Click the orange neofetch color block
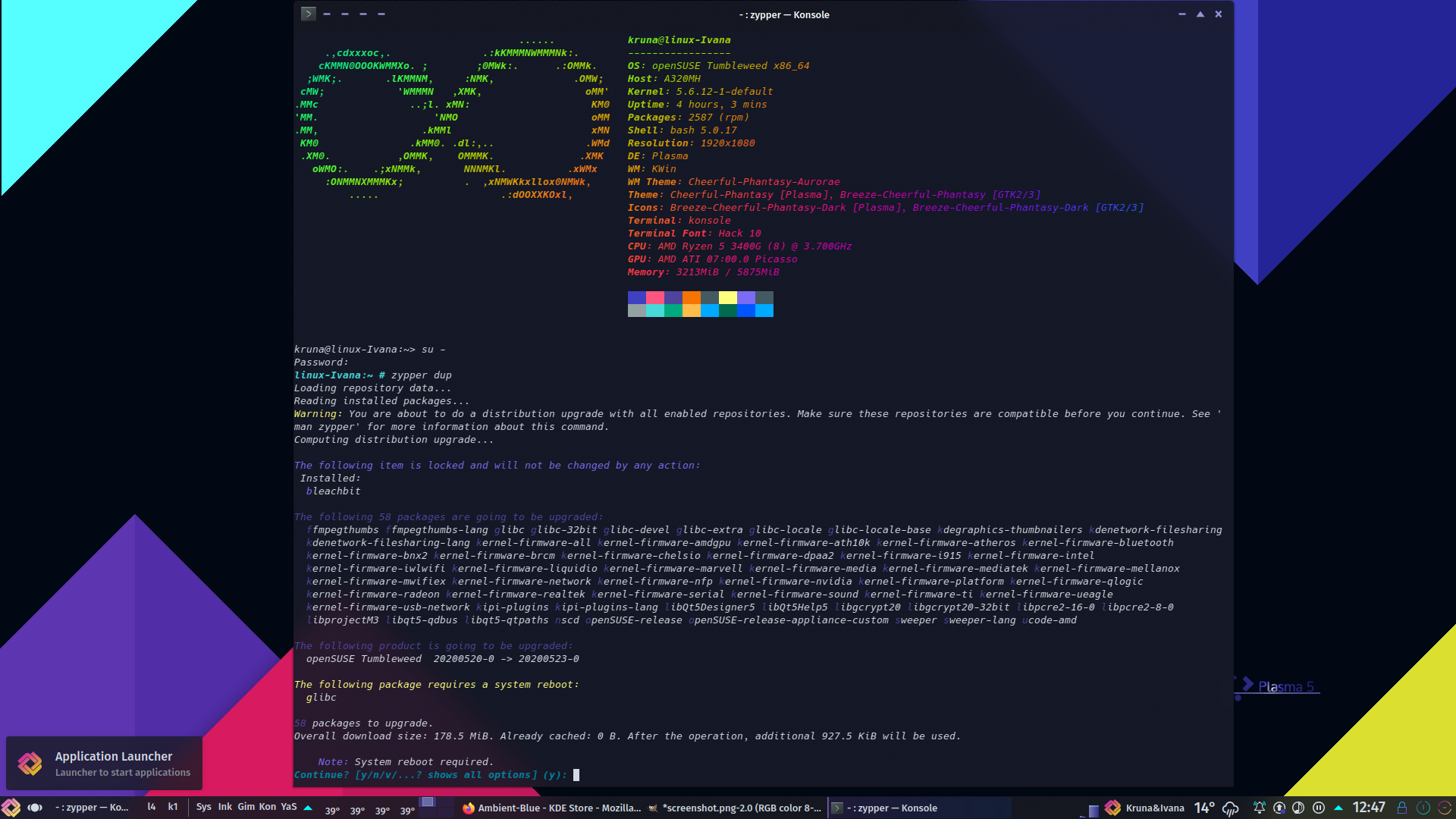The image size is (1456, 819). tap(692, 297)
